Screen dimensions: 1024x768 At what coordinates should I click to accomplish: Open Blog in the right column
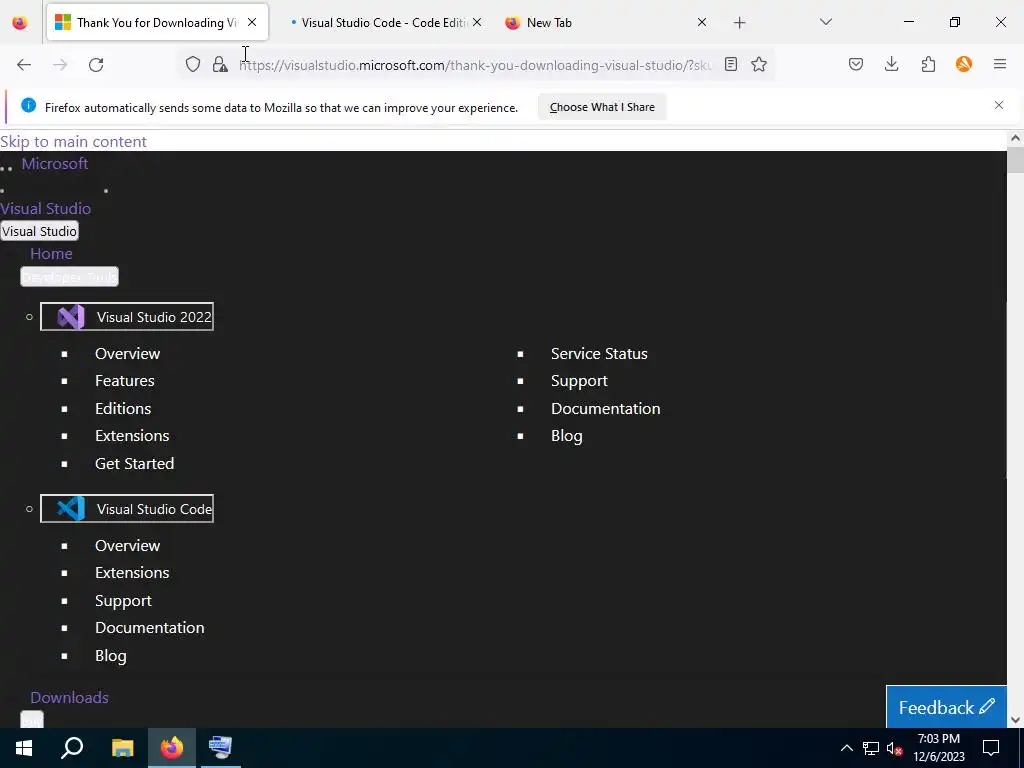[566, 436]
